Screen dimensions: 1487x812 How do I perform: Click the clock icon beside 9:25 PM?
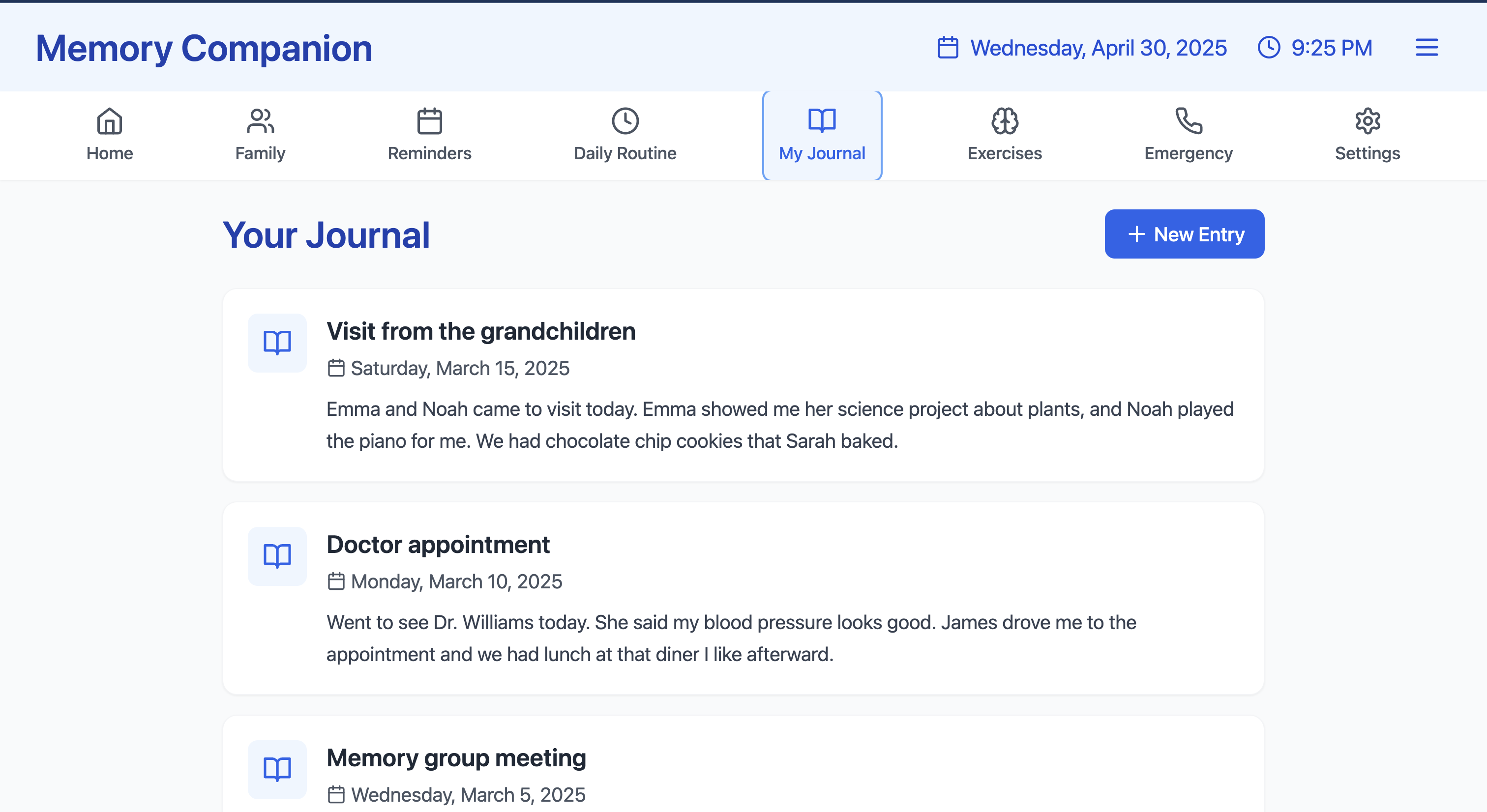point(1268,47)
